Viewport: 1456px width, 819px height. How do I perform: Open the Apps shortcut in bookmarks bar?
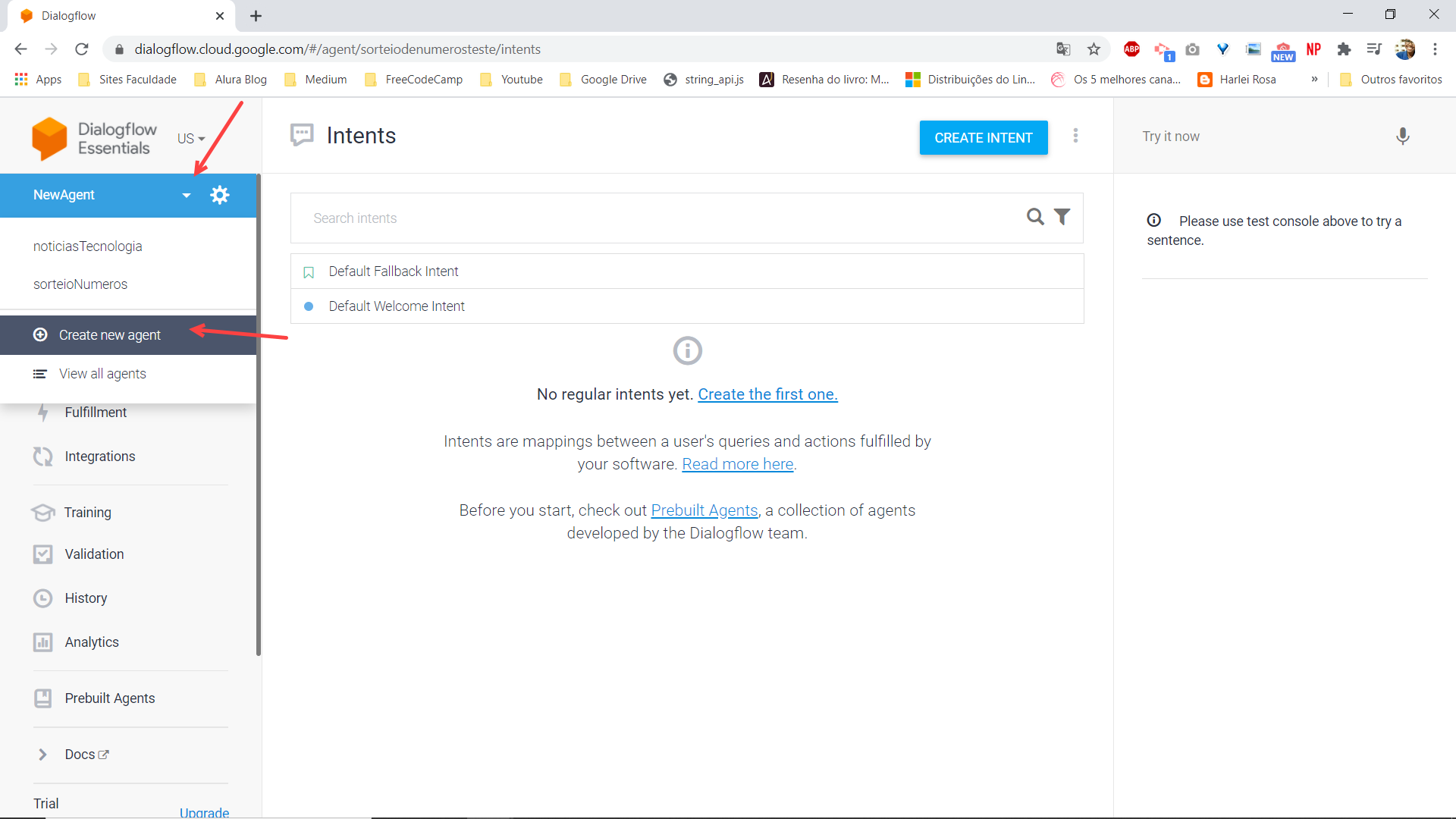tap(38, 79)
